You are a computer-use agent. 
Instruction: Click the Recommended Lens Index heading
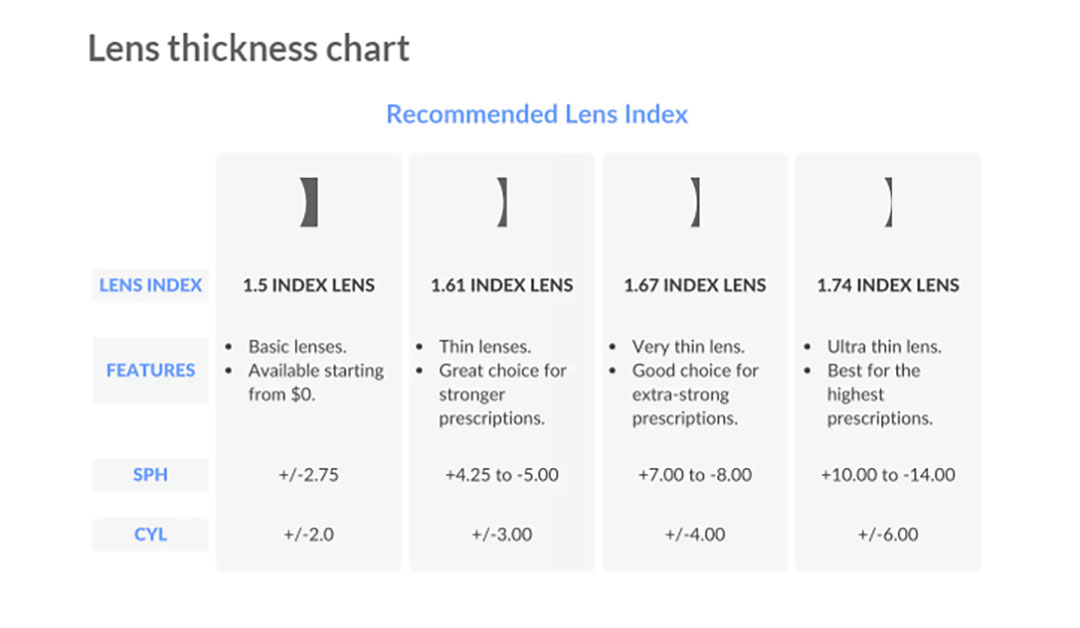pyautogui.click(x=537, y=114)
